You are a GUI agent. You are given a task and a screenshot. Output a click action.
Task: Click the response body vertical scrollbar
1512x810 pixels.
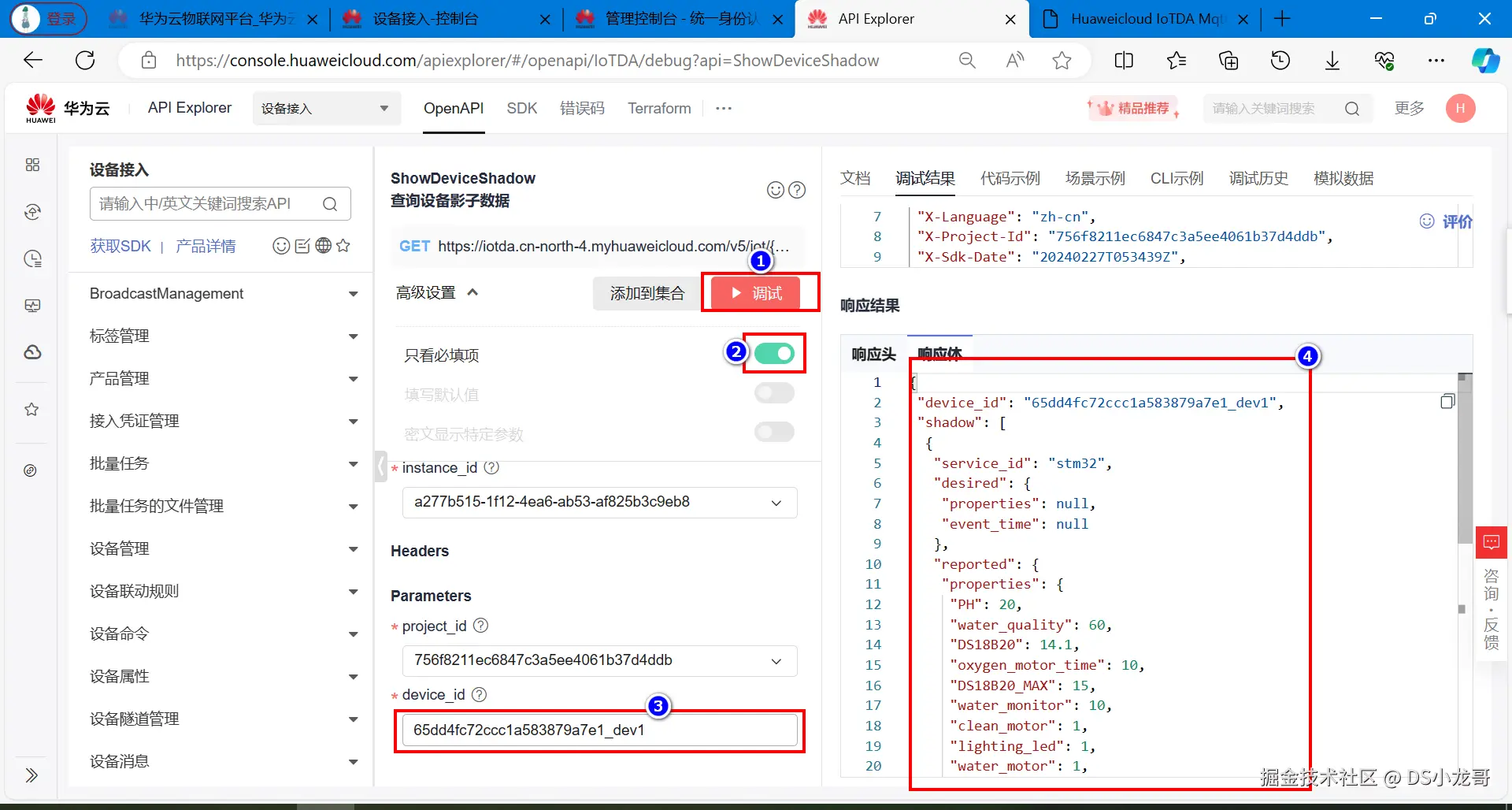(x=1464, y=459)
